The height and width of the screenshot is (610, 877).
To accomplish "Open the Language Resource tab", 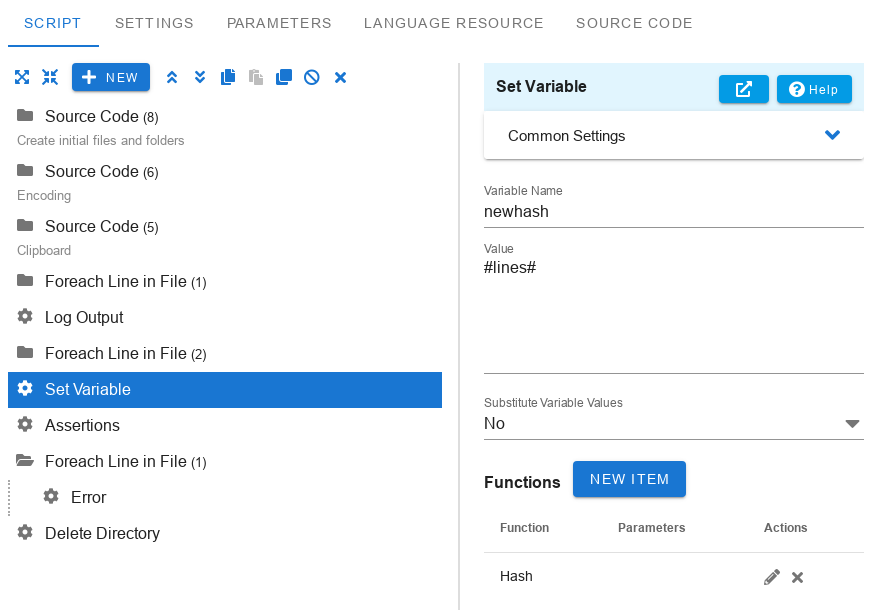I will point(454,23).
